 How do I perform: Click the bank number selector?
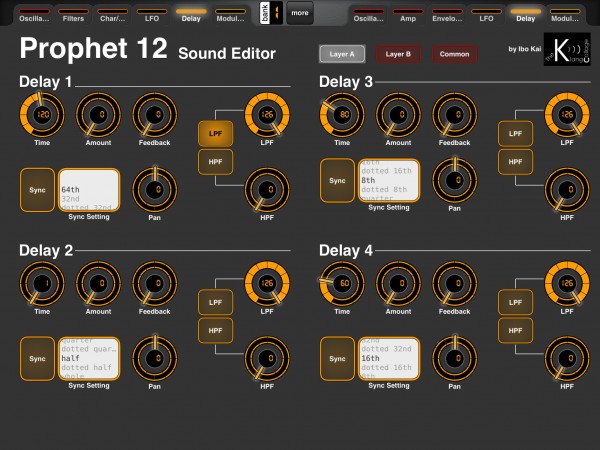tap(271, 13)
